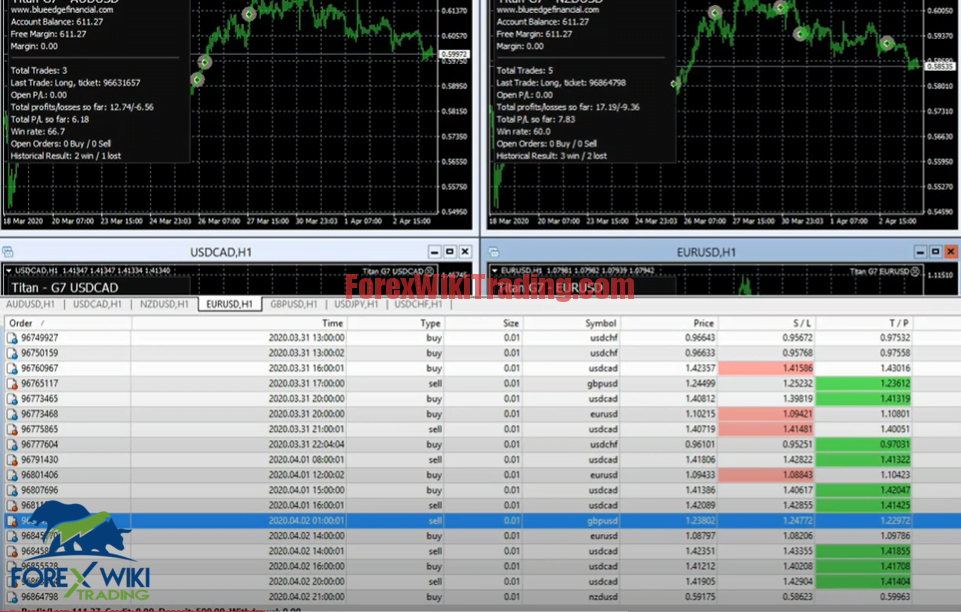Click the order icon for ticket 96807696
This screenshot has height=612, width=961.
coord(12,491)
